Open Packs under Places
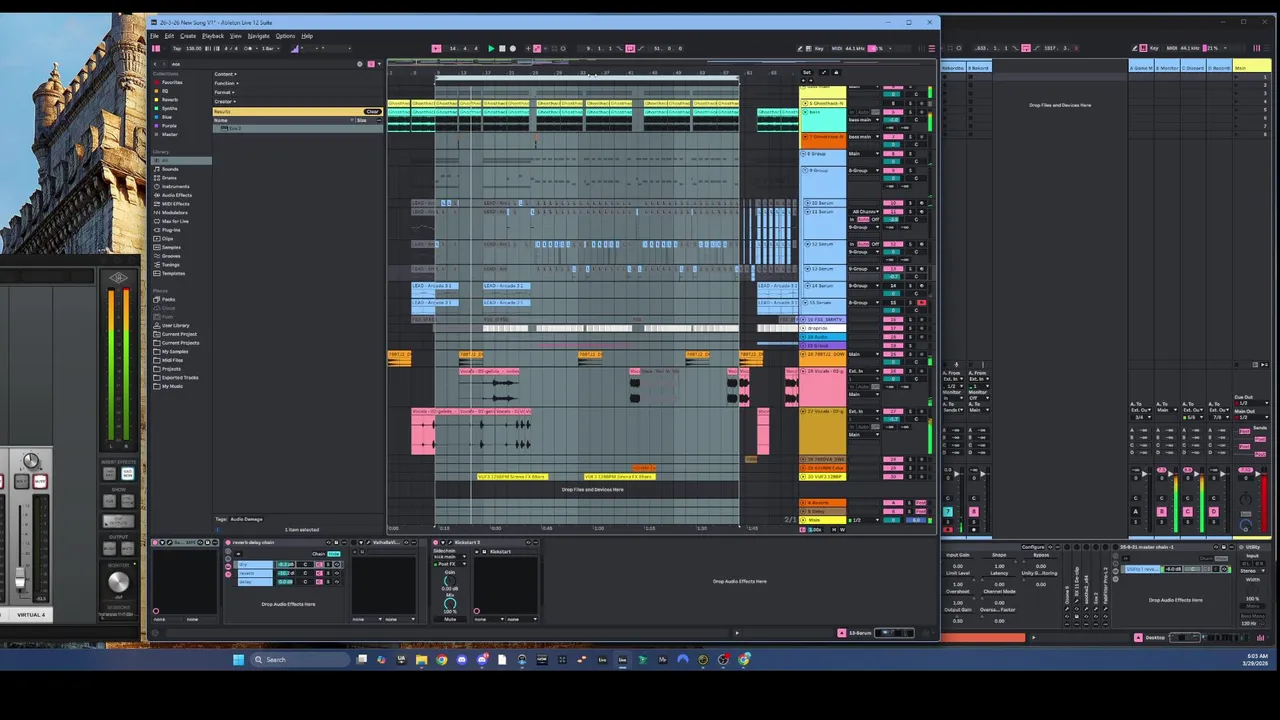This screenshot has height=720, width=1280. coord(168,299)
